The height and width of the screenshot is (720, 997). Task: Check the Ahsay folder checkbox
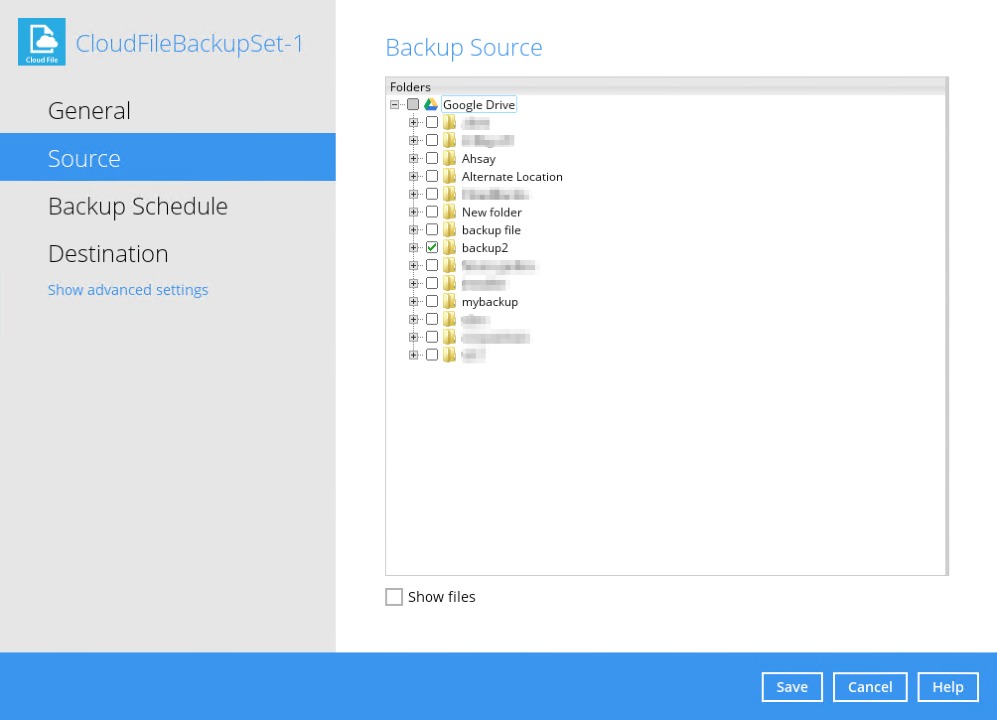pyautogui.click(x=432, y=158)
